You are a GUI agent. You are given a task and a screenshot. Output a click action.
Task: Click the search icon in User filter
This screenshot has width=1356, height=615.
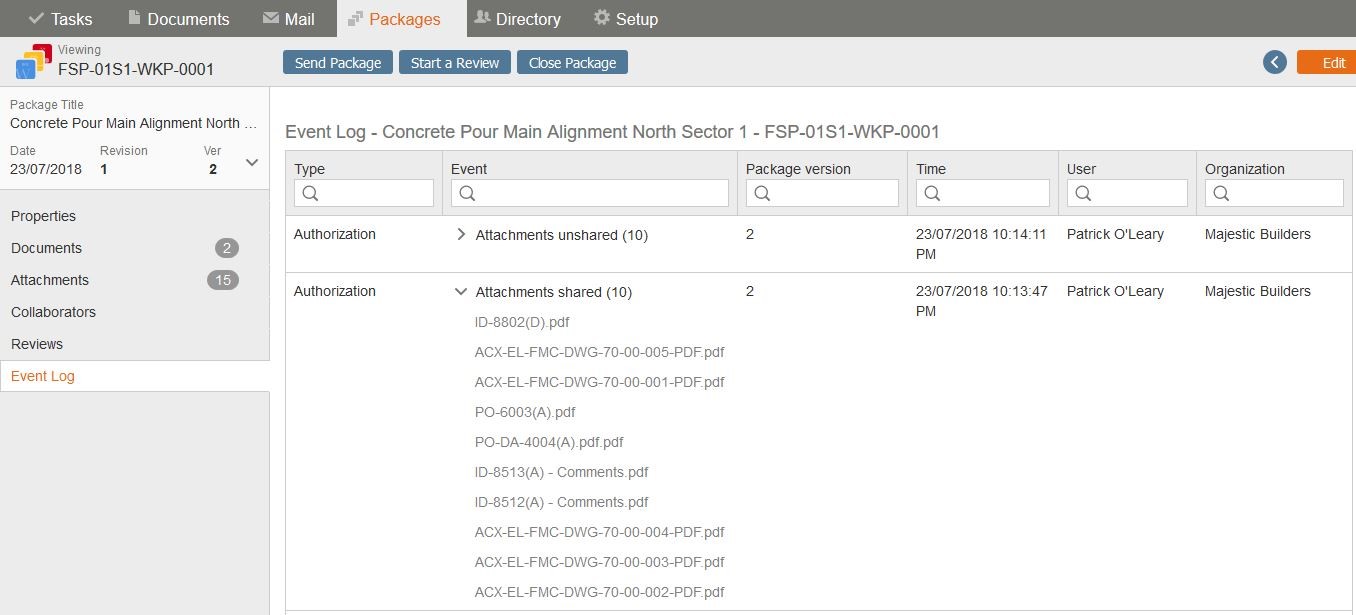pyautogui.click(x=1083, y=194)
